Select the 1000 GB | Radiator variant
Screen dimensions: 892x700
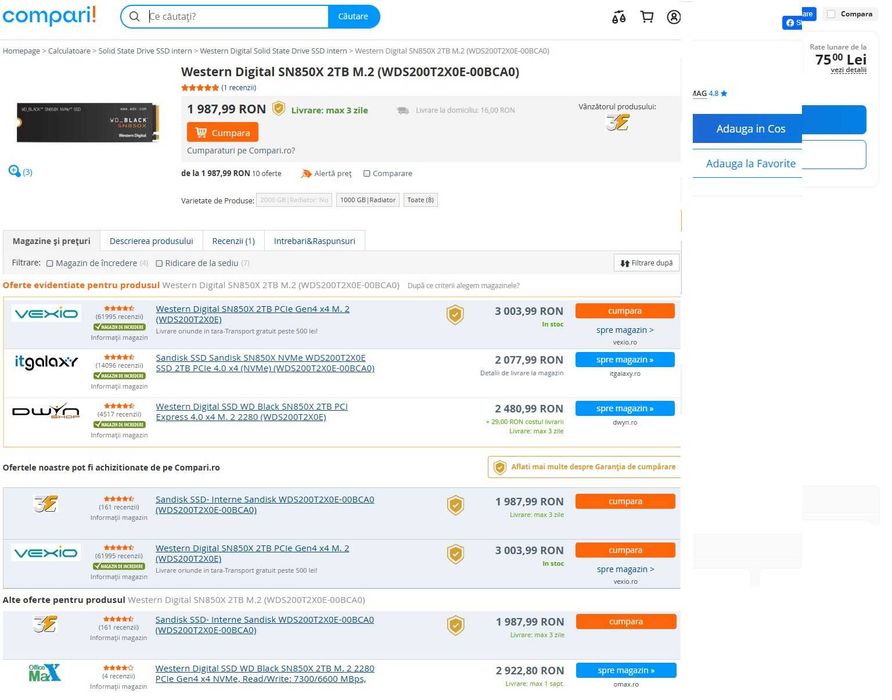(367, 200)
